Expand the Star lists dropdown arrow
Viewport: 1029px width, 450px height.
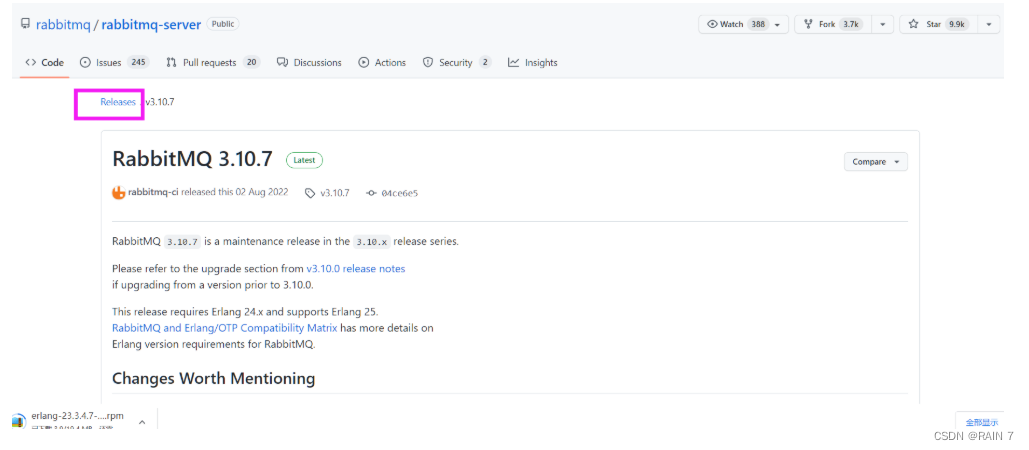(x=989, y=24)
